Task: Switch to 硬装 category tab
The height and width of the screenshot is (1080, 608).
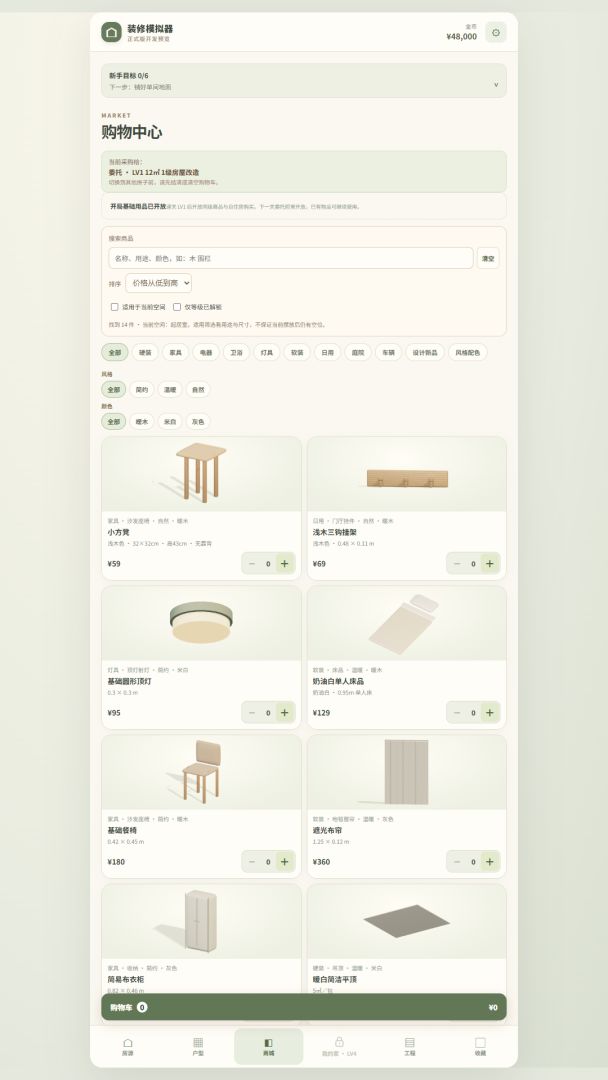Action: tap(145, 353)
